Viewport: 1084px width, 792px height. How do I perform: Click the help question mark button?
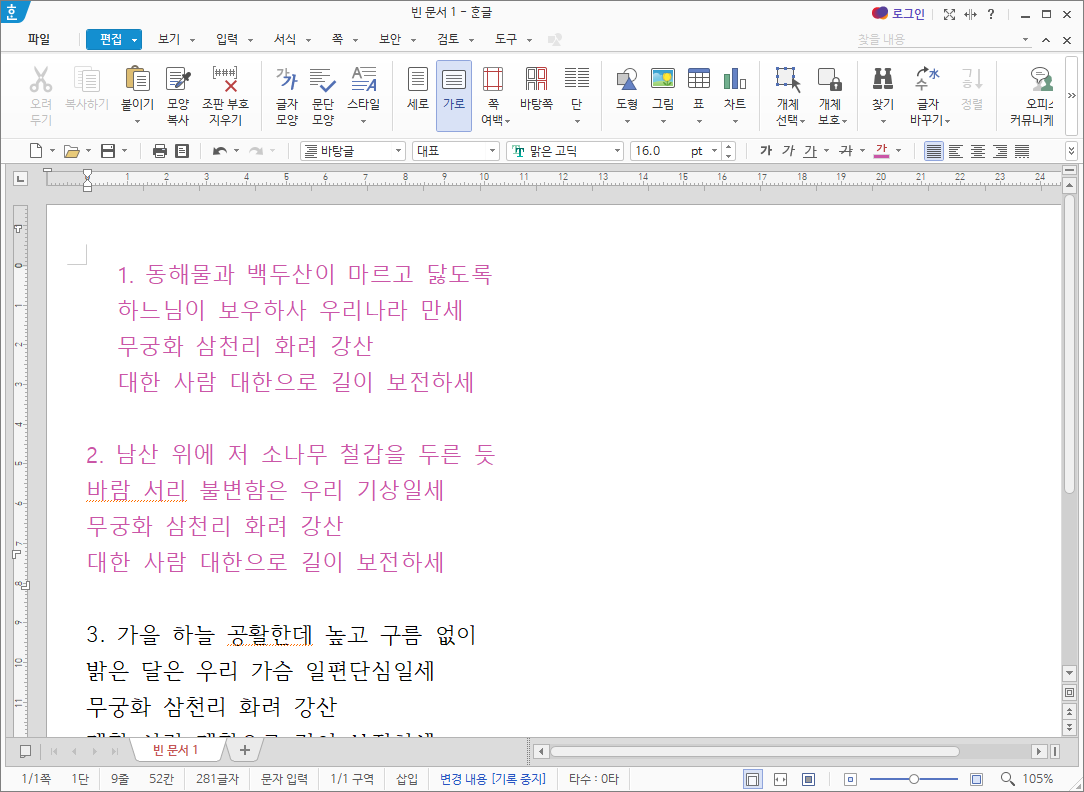[x=991, y=14]
